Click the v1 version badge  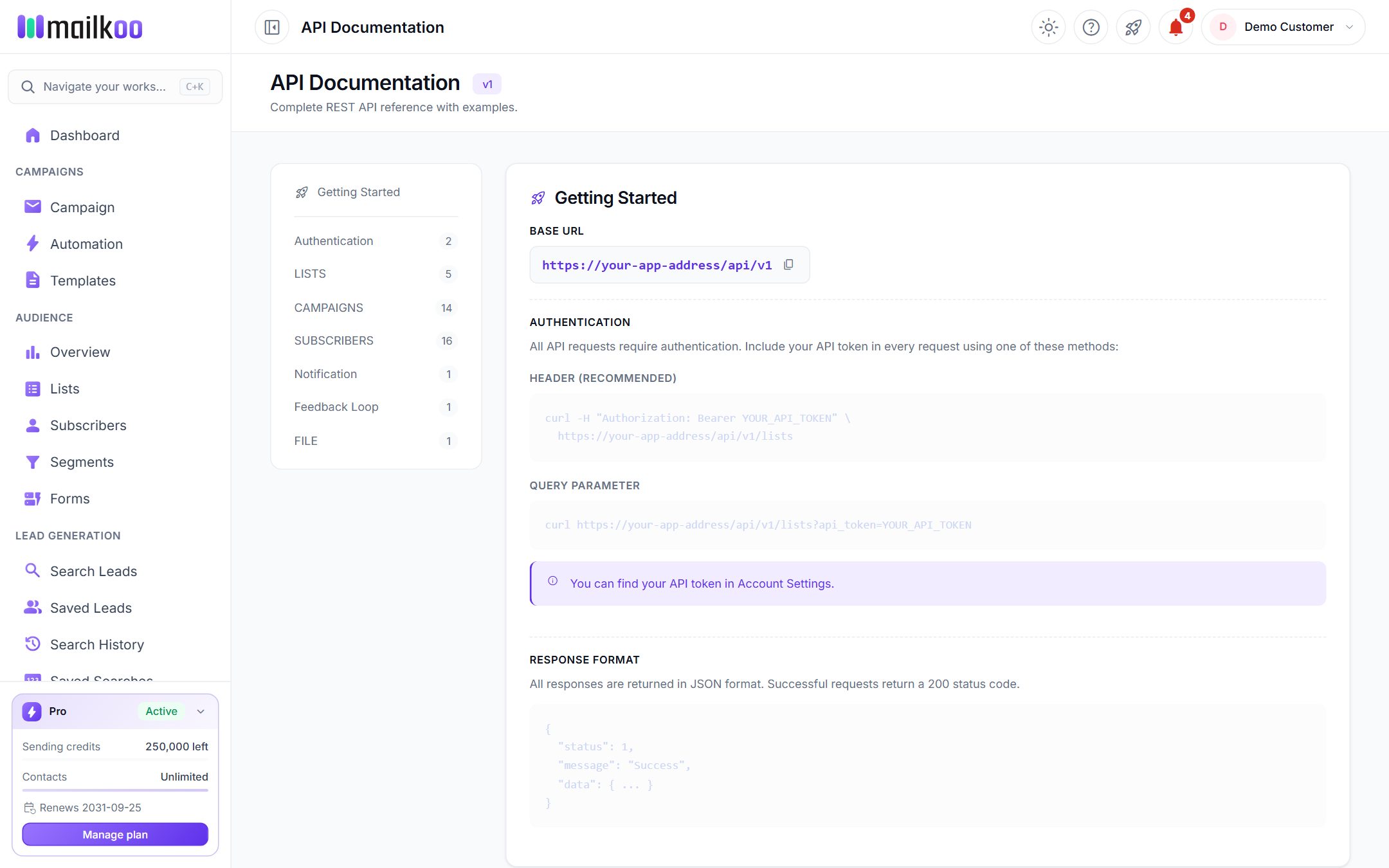coord(487,84)
